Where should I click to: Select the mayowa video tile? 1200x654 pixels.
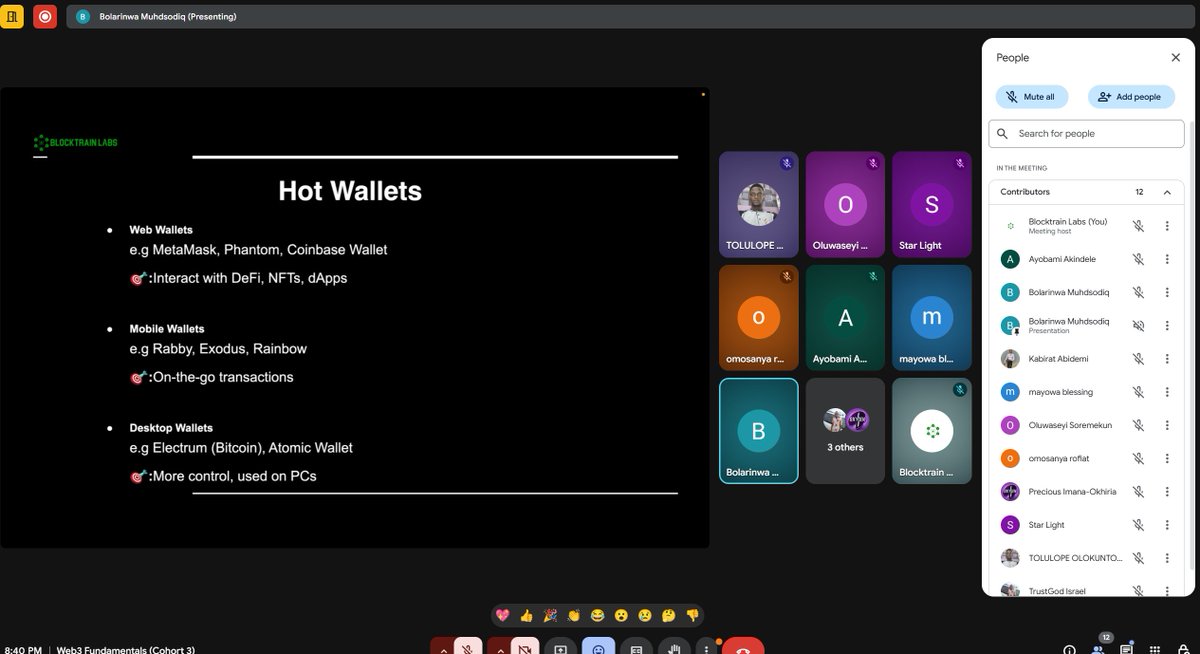pos(932,317)
